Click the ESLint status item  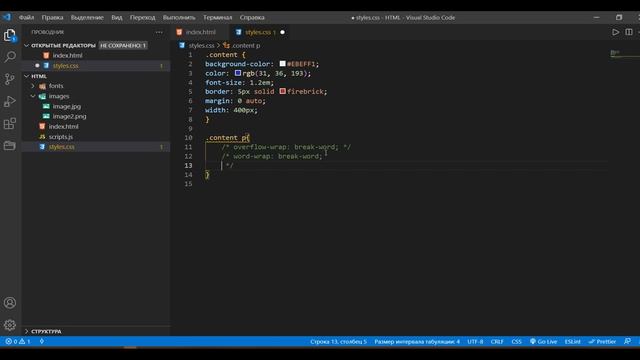tap(572, 342)
